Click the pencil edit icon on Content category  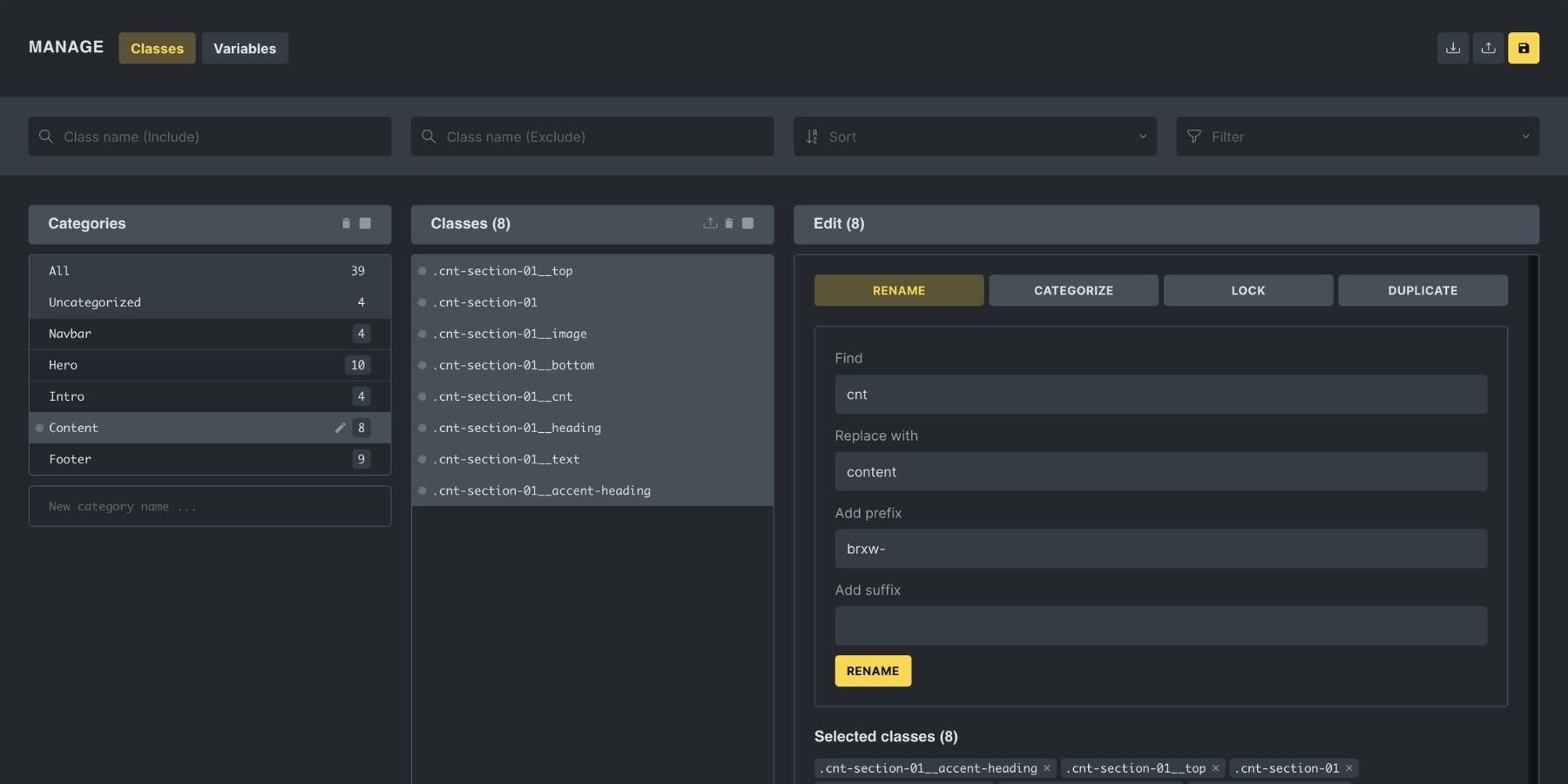[x=340, y=428]
